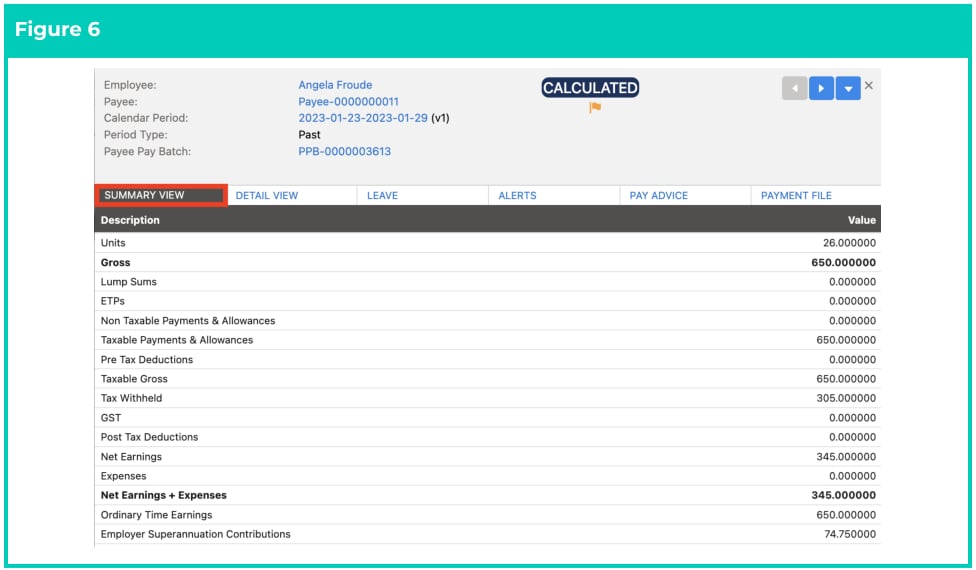The height and width of the screenshot is (570, 976).
Task: Select the Units row label
Action: [x=113, y=243]
